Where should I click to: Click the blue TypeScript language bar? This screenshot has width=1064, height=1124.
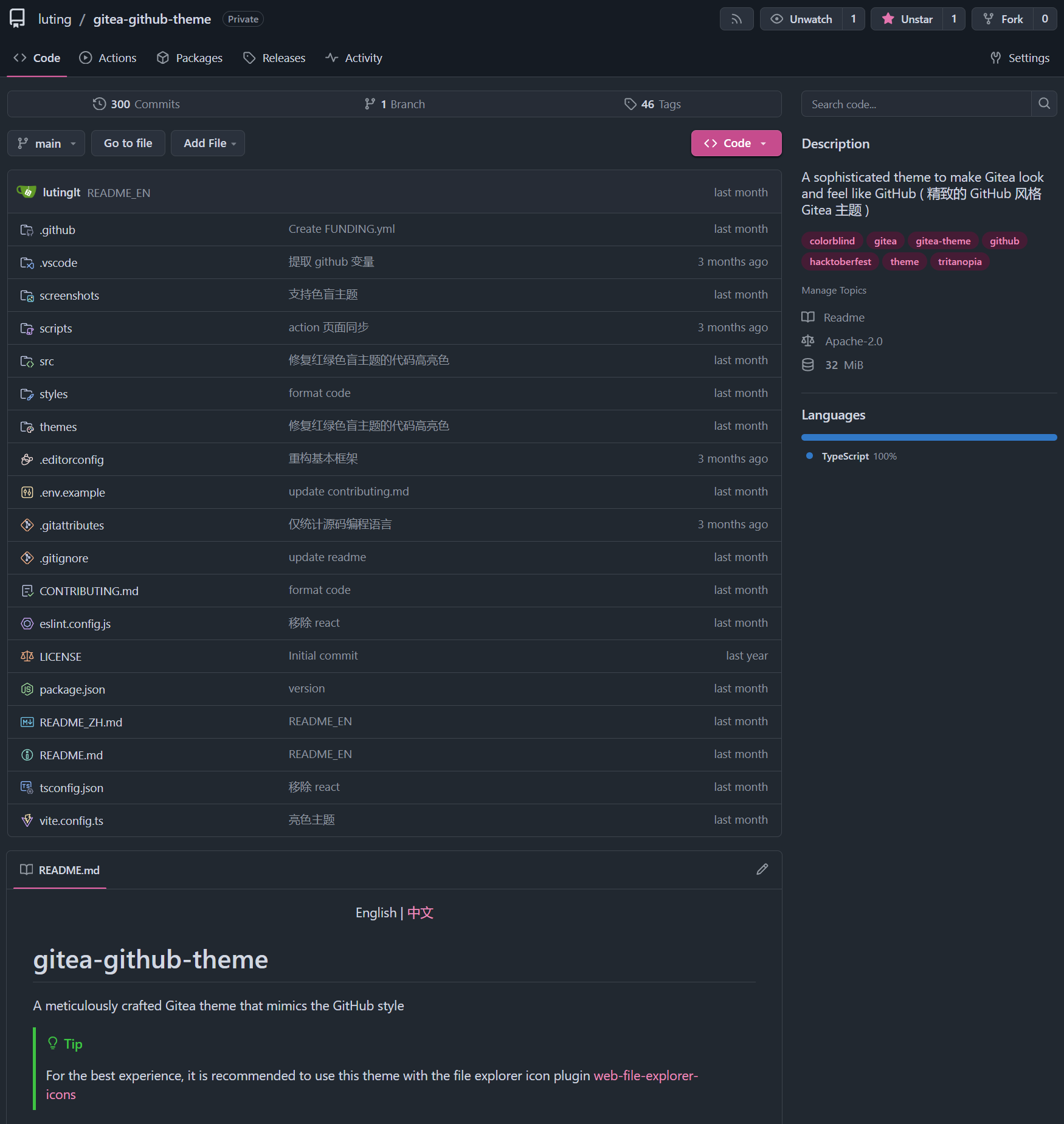point(928,437)
